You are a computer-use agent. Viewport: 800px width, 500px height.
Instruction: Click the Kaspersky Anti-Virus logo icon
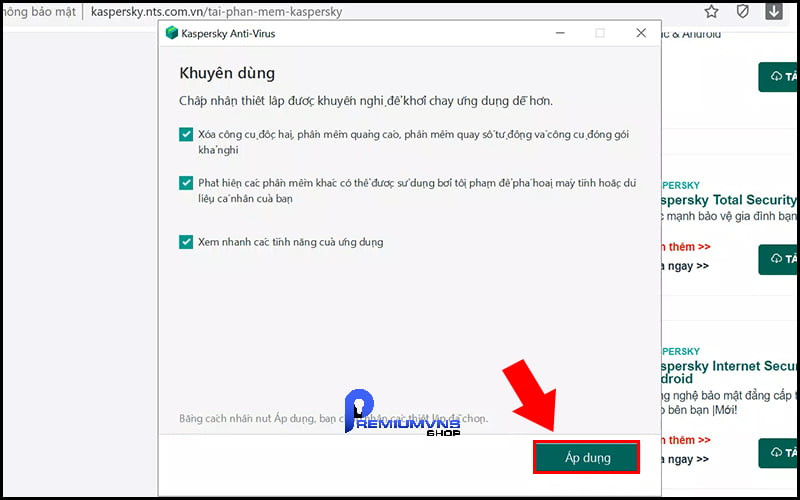[x=172, y=33]
